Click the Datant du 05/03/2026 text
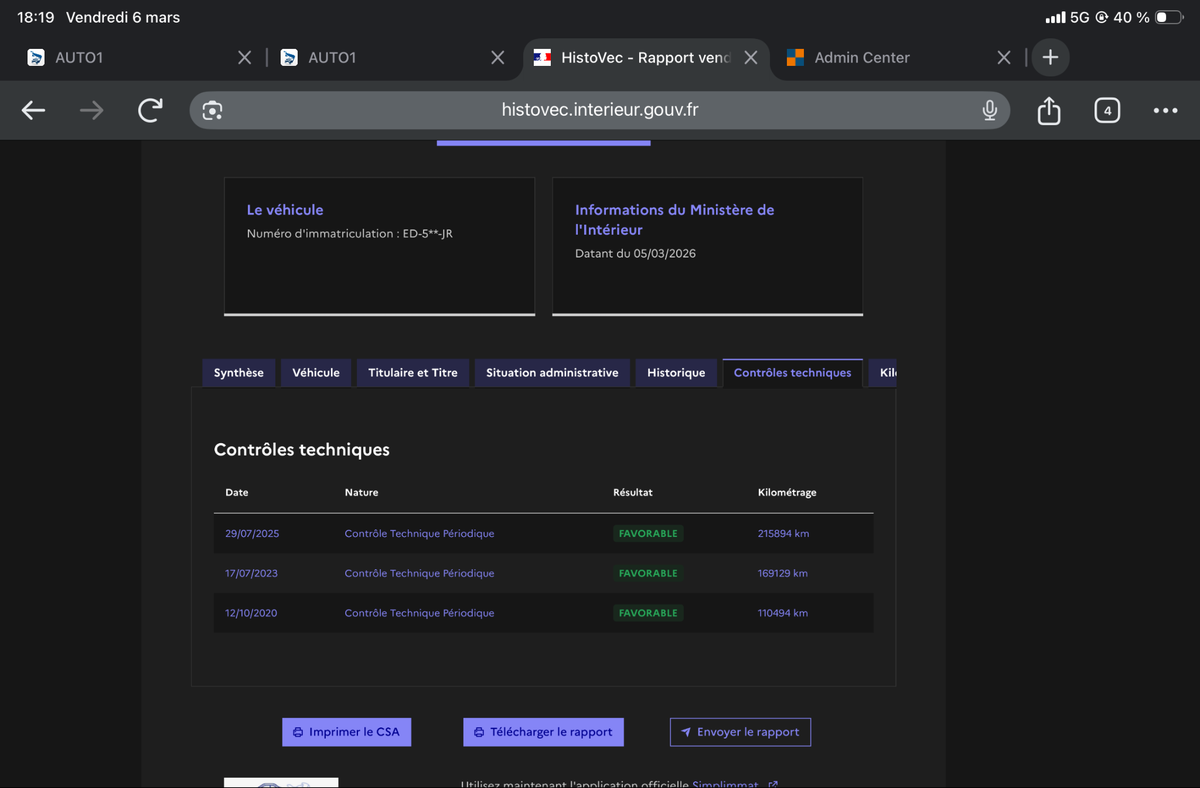This screenshot has height=788, width=1200. click(635, 254)
